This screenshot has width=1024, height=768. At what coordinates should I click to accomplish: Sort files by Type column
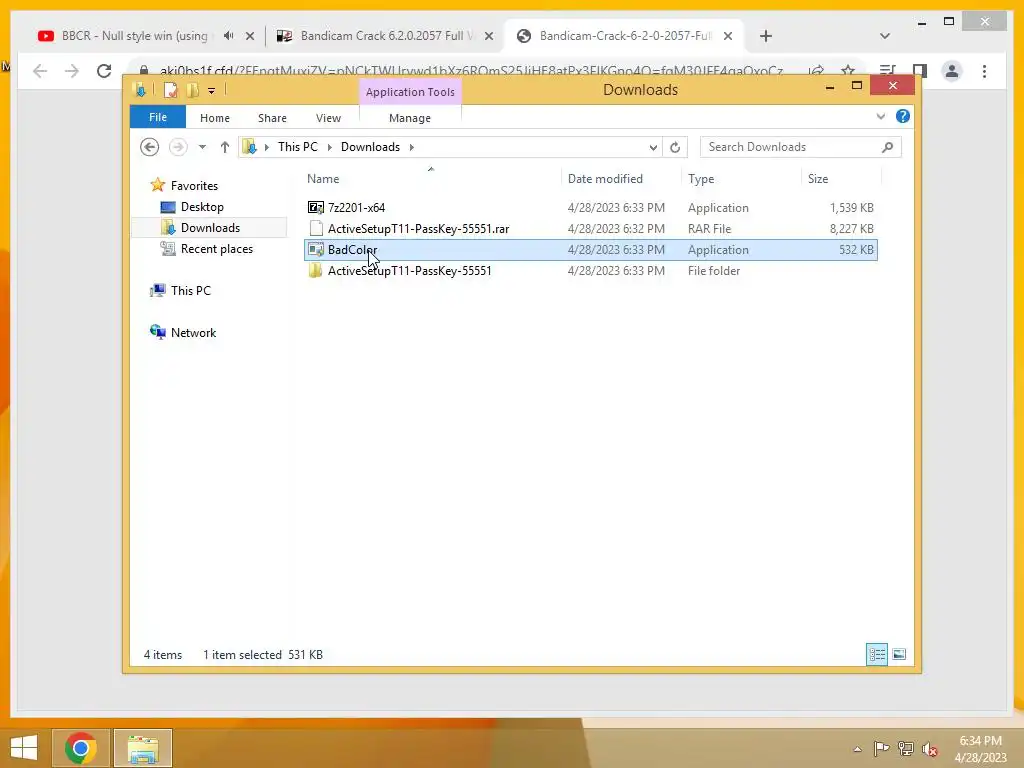(x=701, y=179)
